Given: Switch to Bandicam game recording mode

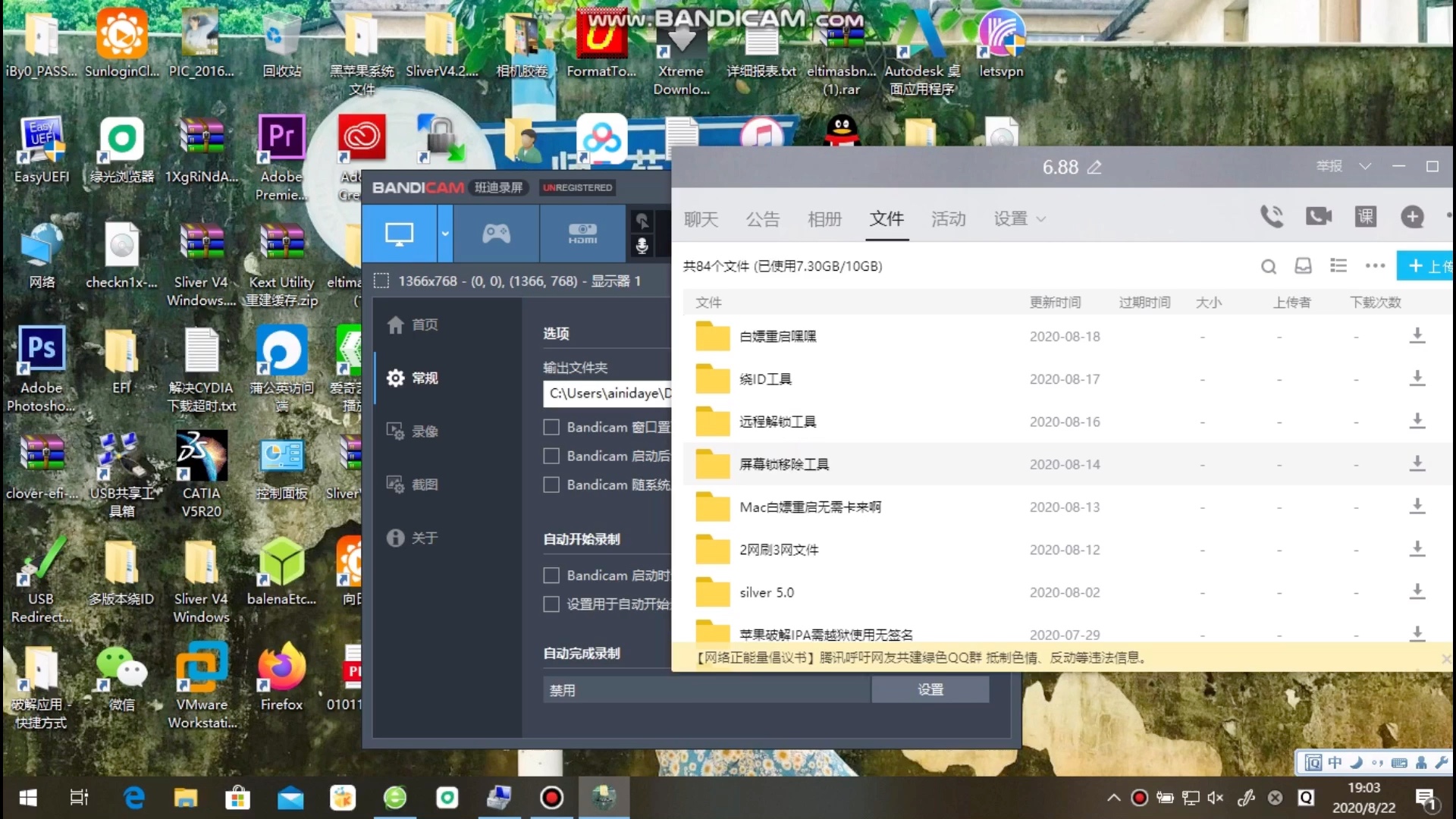Looking at the screenshot, I should pyautogui.click(x=497, y=234).
